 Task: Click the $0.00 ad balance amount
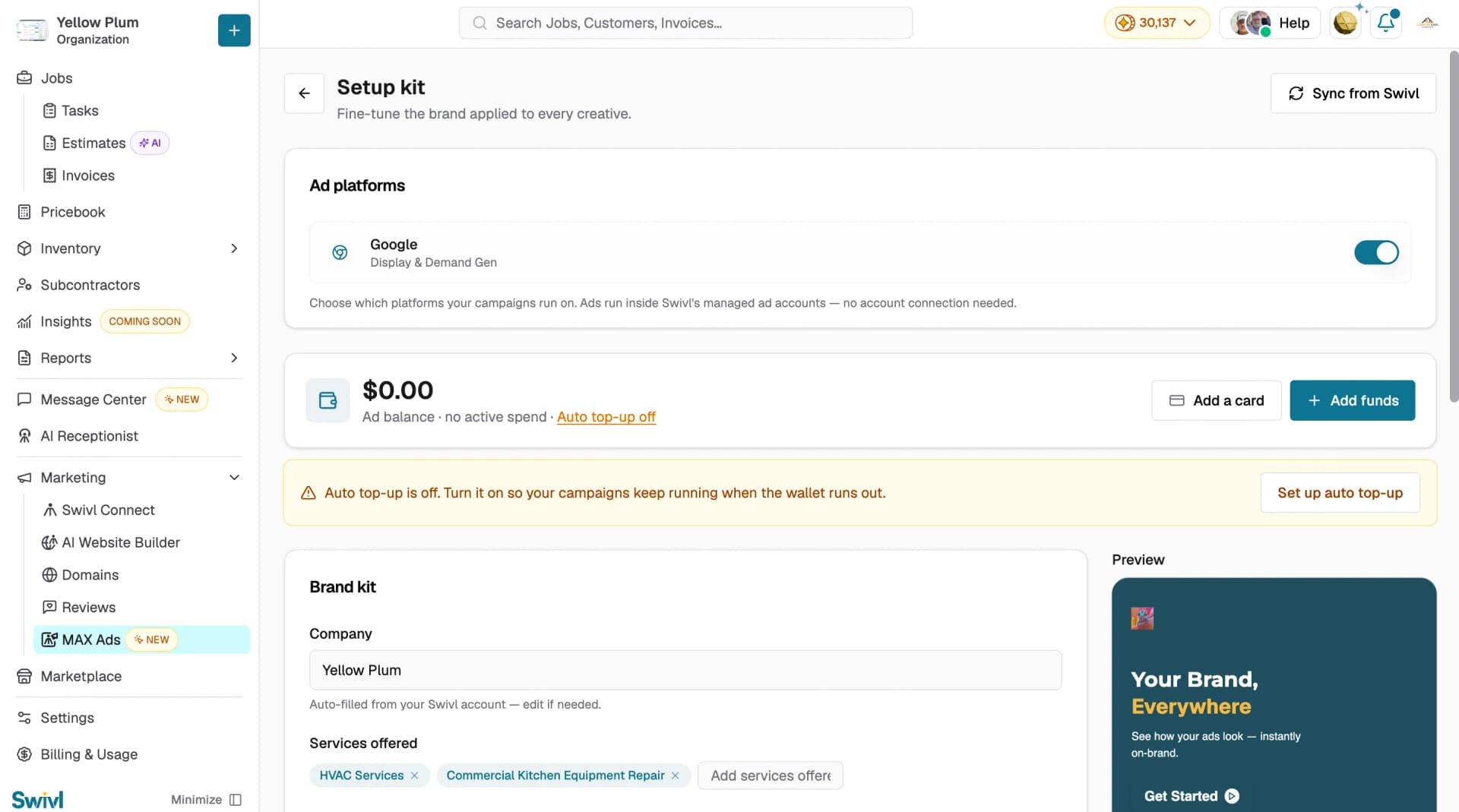(x=397, y=390)
